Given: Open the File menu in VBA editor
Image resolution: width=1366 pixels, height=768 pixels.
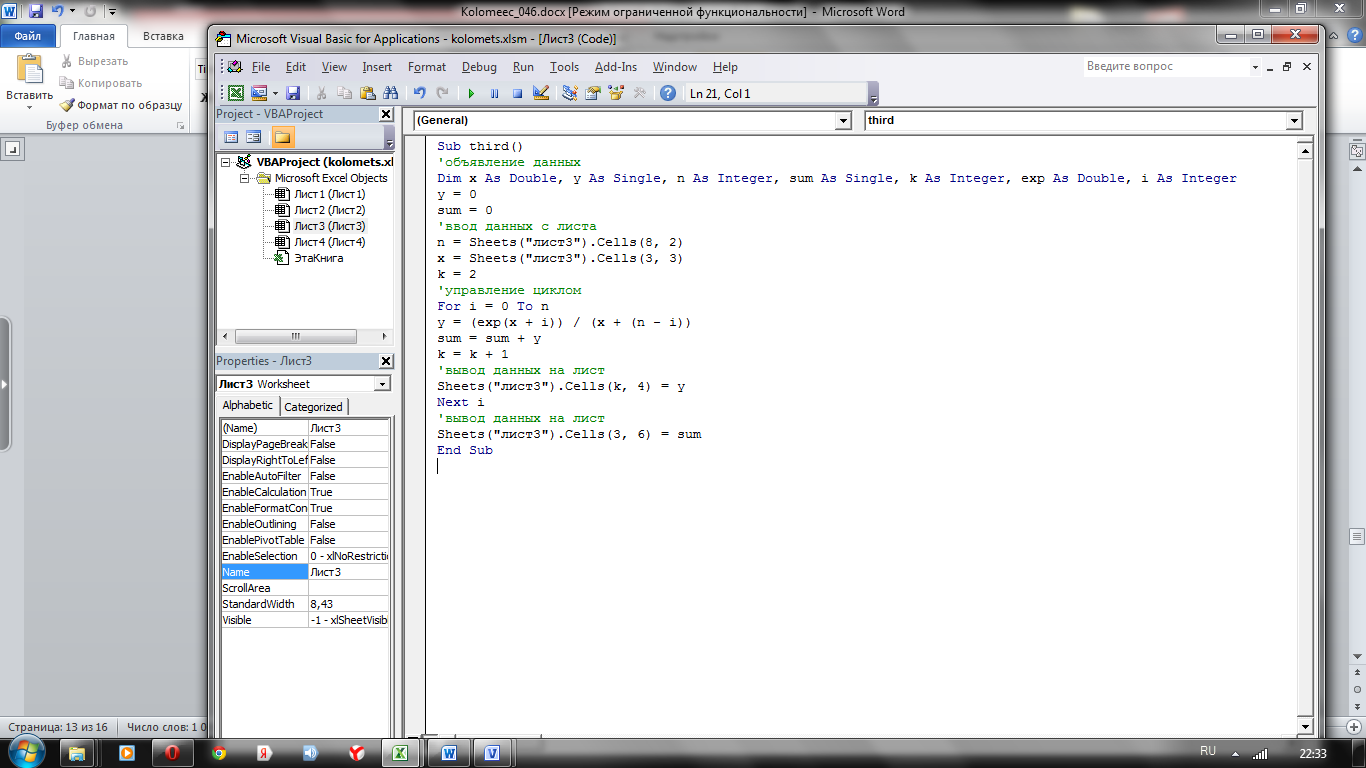Looking at the screenshot, I should click(x=261, y=67).
